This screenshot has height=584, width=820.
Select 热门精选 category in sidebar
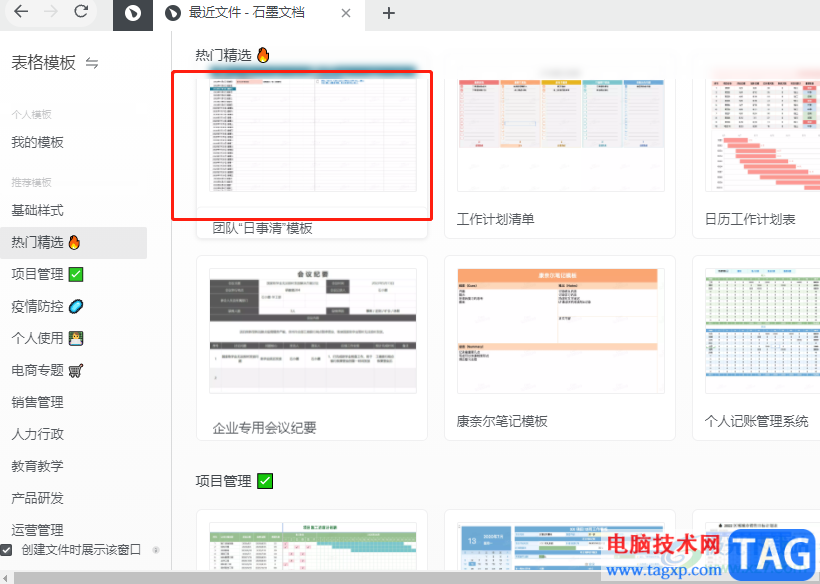(73, 242)
